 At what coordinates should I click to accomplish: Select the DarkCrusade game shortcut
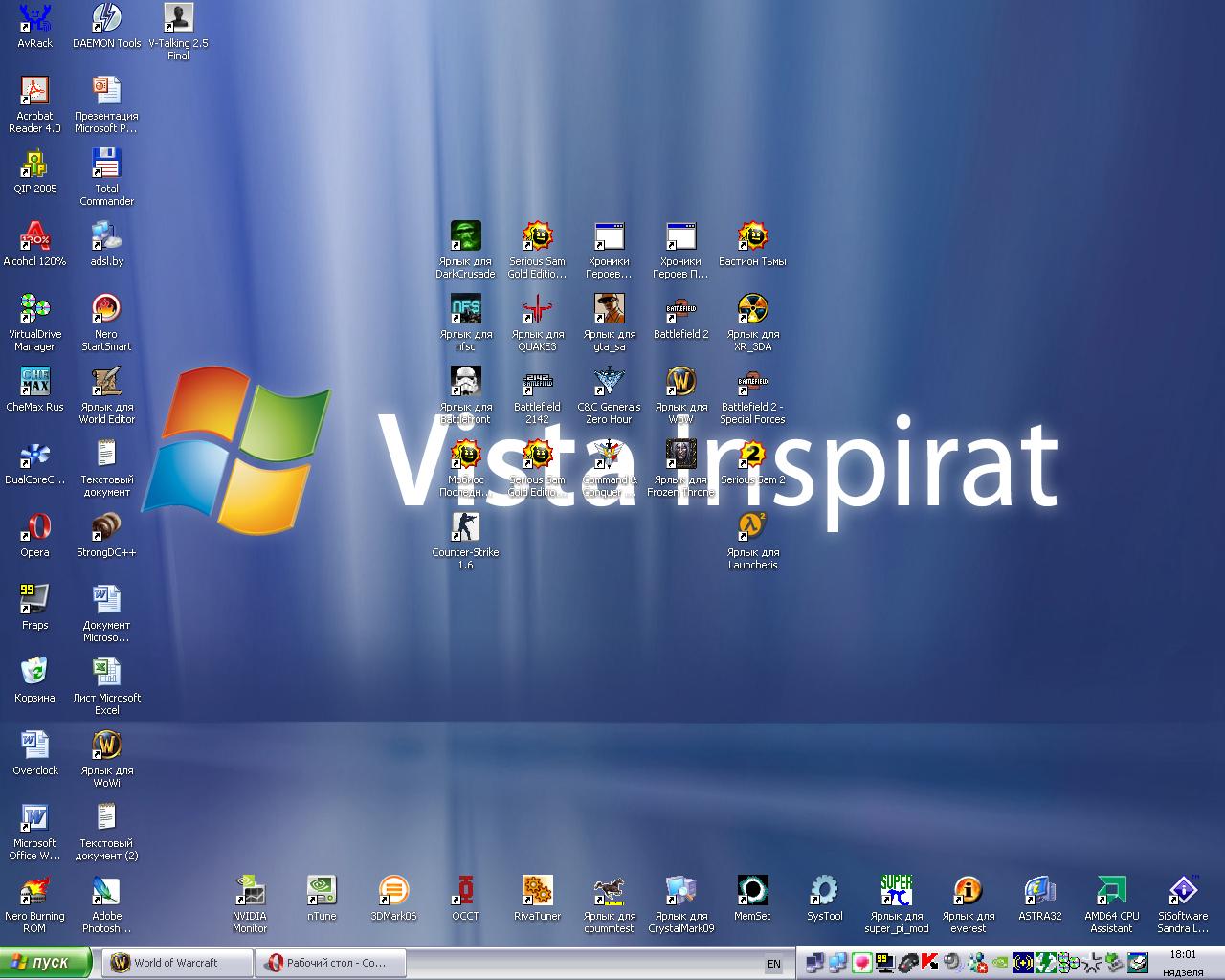coord(465,235)
